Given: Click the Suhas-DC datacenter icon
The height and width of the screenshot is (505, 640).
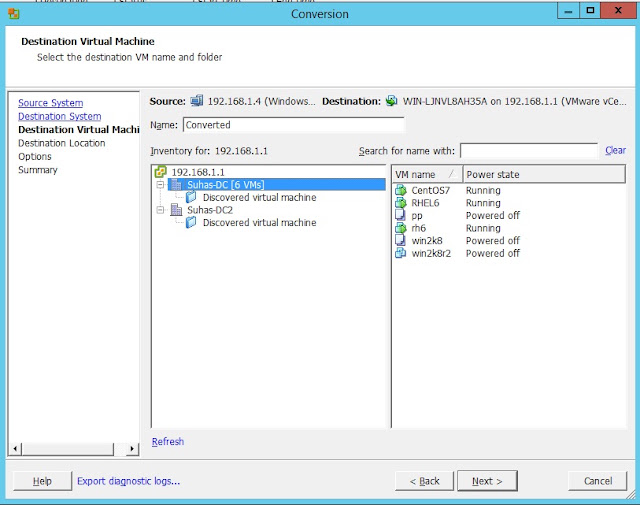Looking at the screenshot, I should point(176,185).
